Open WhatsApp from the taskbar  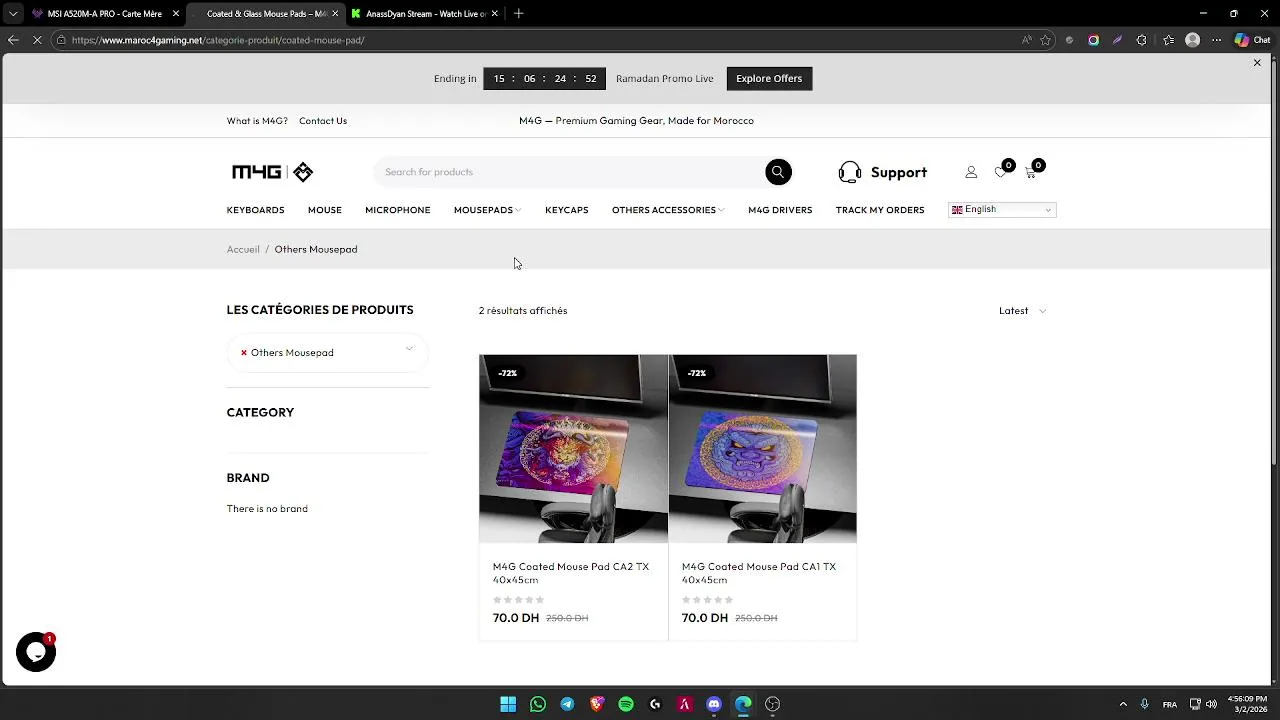538,704
